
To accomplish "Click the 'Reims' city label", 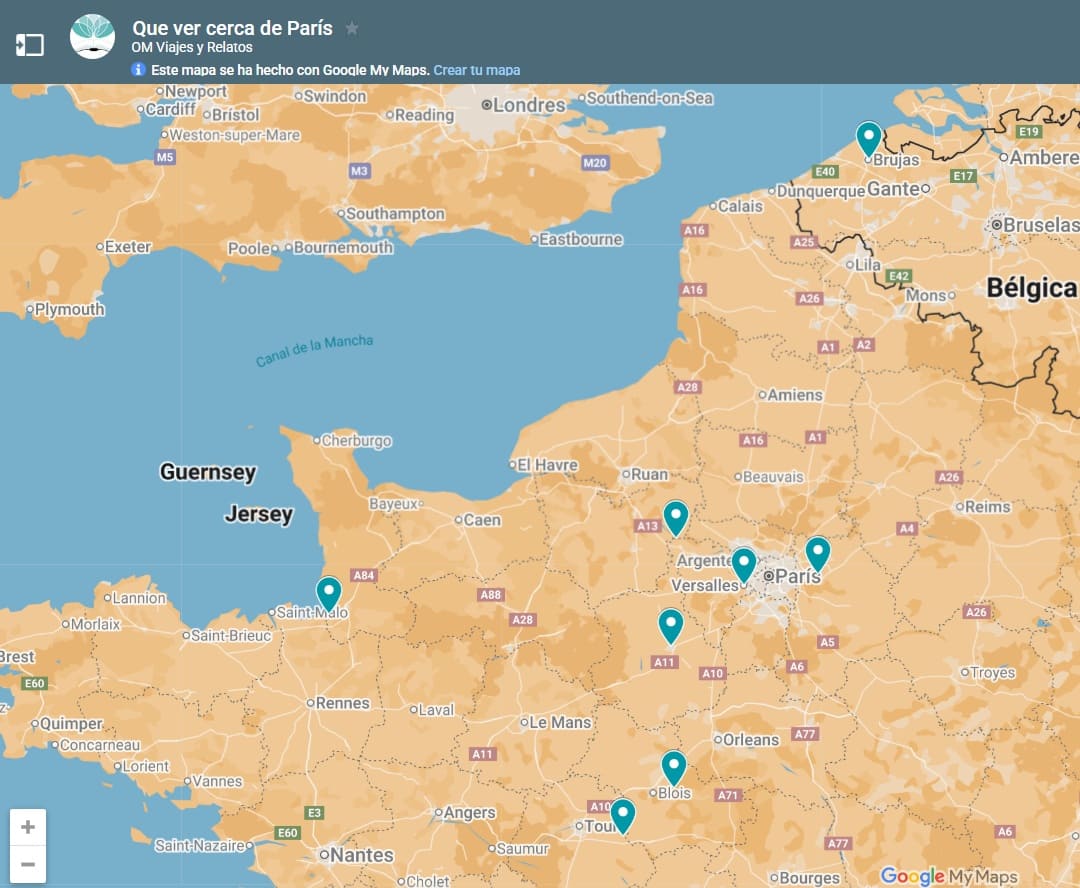I will 988,506.
